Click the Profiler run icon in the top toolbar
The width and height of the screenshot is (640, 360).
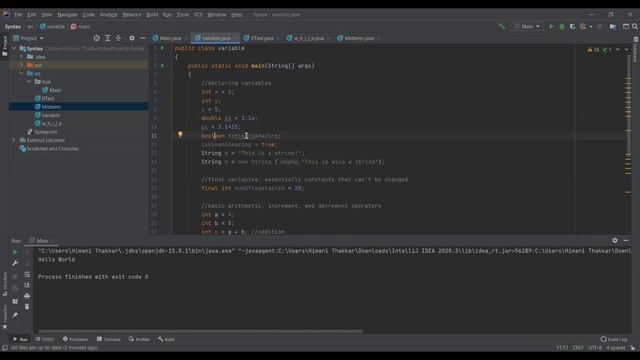pyautogui.click(x=583, y=27)
